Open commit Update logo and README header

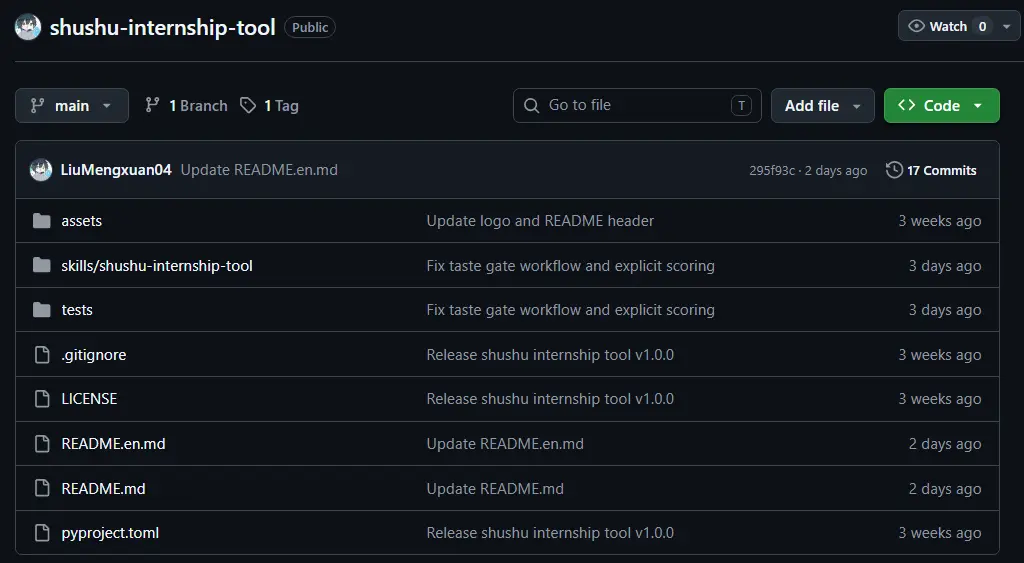(540, 221)
